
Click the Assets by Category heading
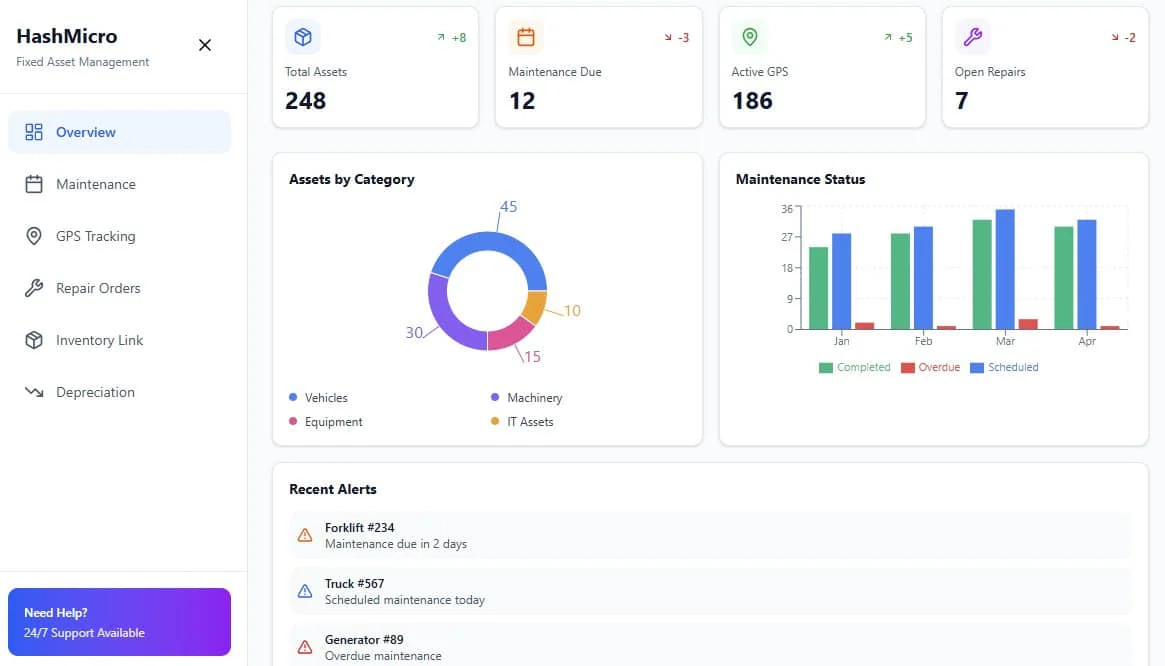click(x=352, y=179)
